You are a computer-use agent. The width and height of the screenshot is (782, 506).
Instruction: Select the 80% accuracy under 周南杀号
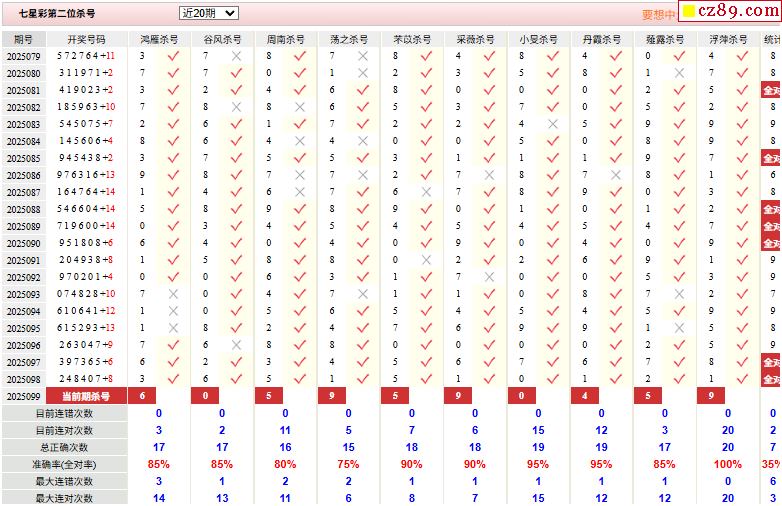(x=285, y=464)
